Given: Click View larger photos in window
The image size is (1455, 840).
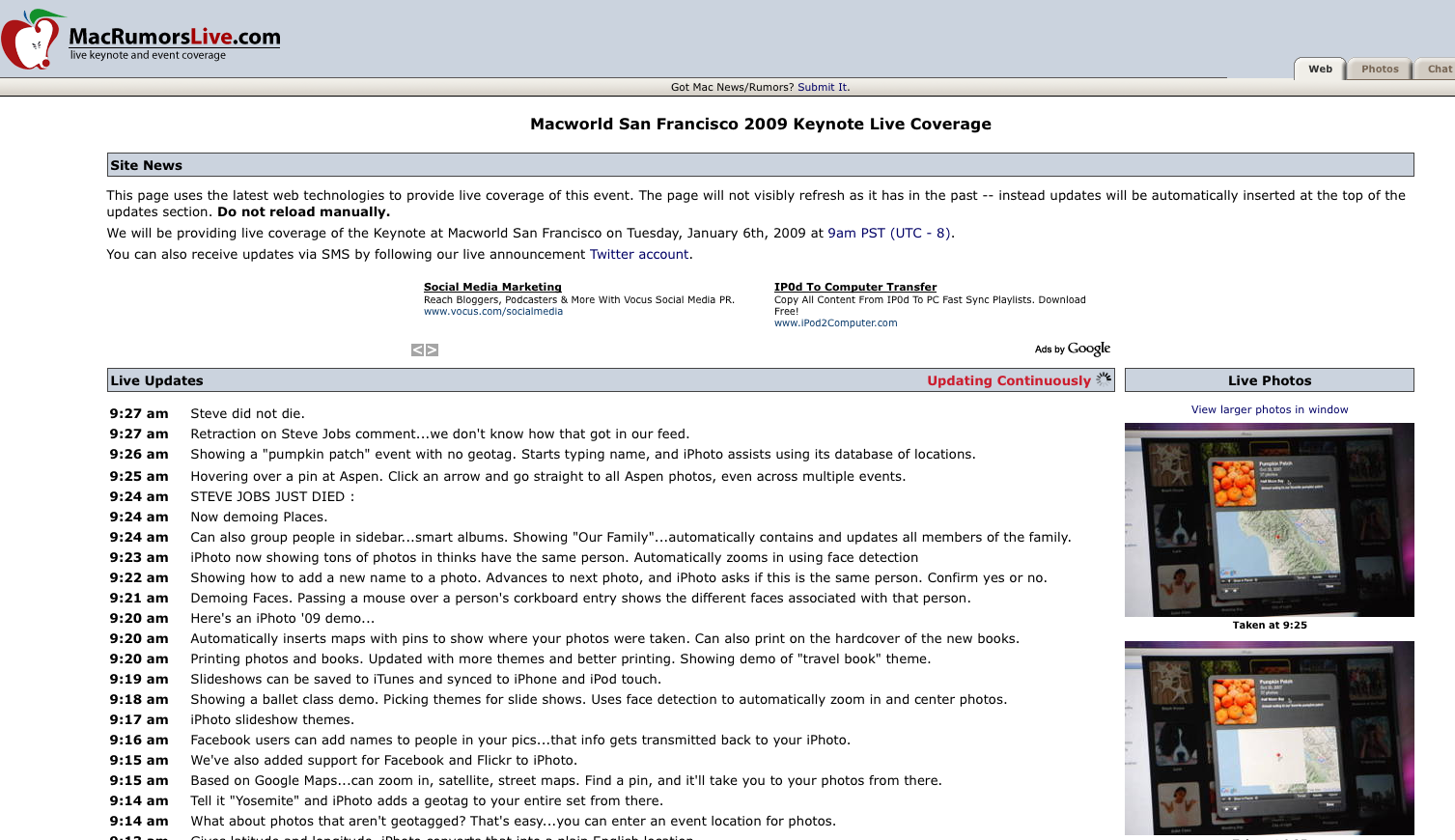Looking at the screenshot, I should point(1270,409).
